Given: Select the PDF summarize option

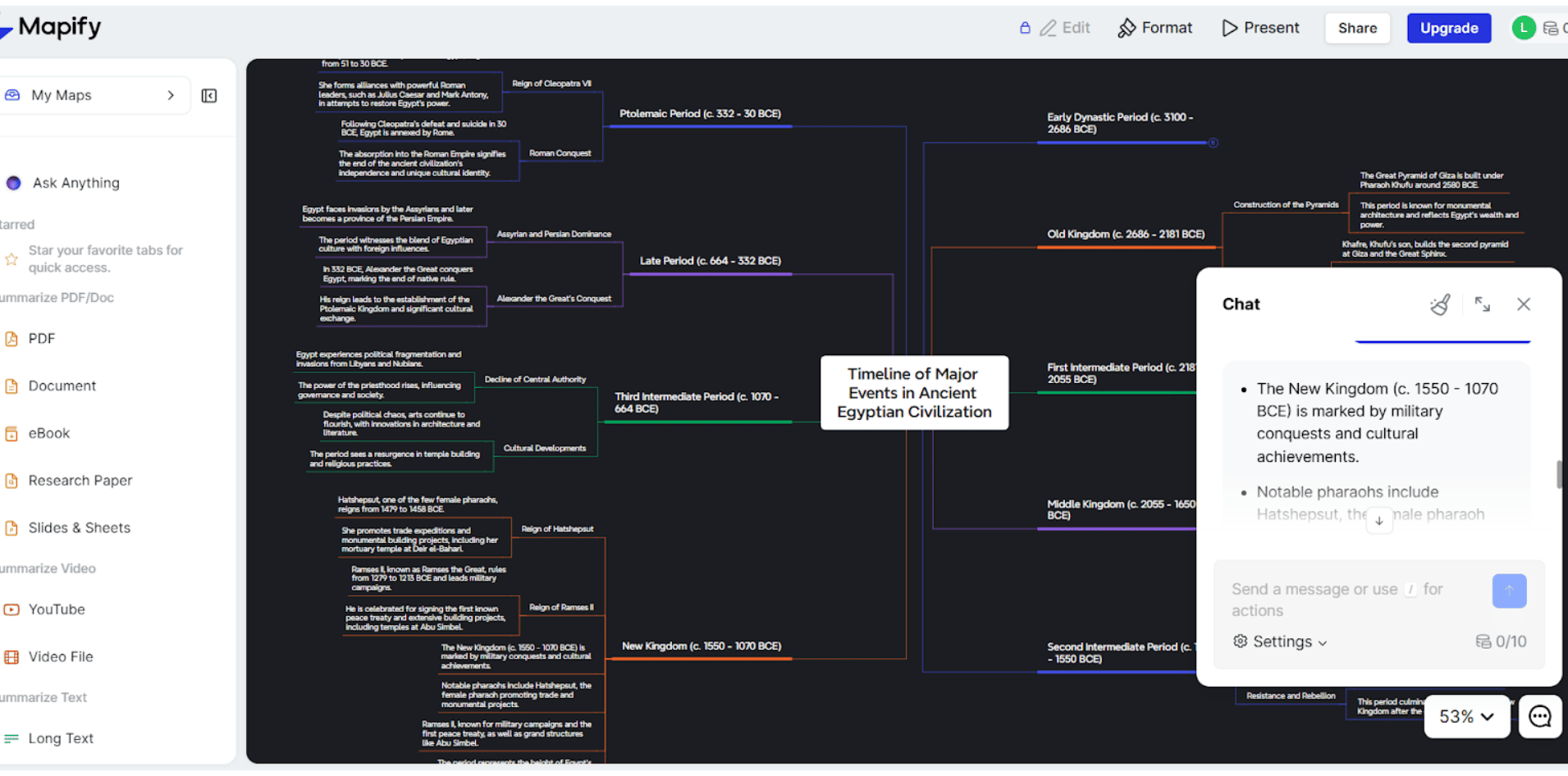Looking at the screenshot, I should coord(42,338).
